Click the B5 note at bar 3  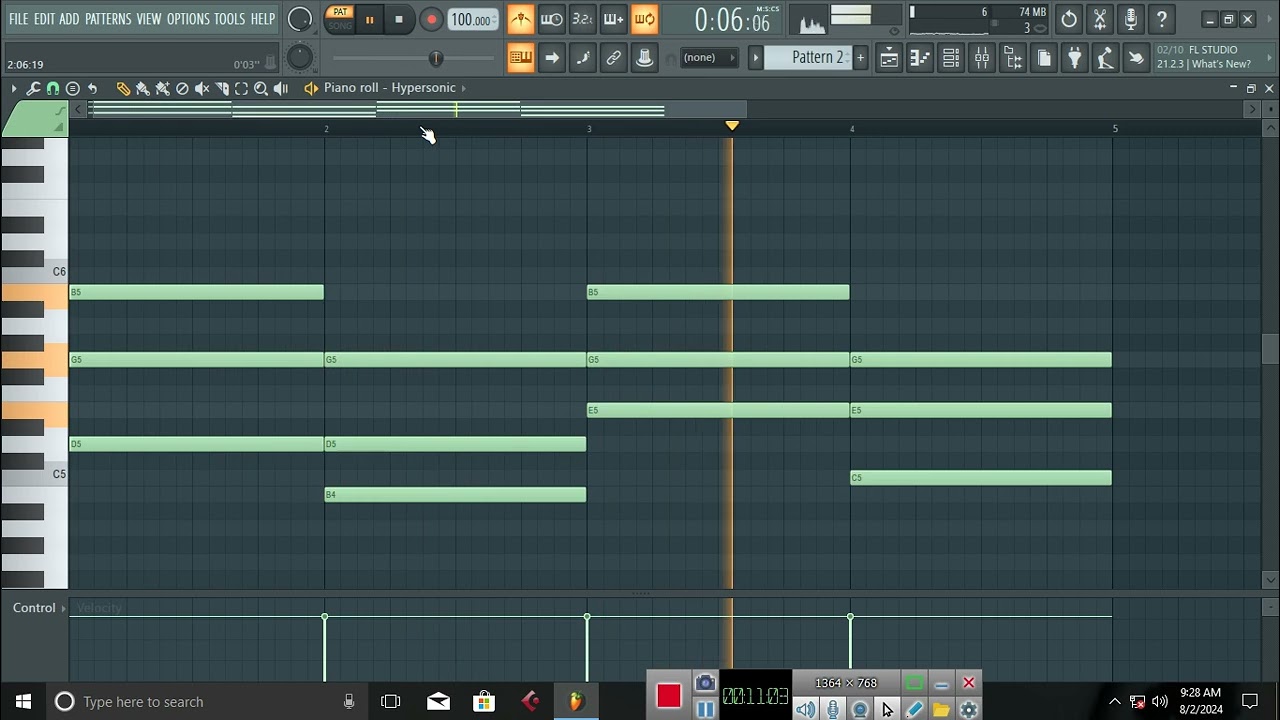(718, 292)
